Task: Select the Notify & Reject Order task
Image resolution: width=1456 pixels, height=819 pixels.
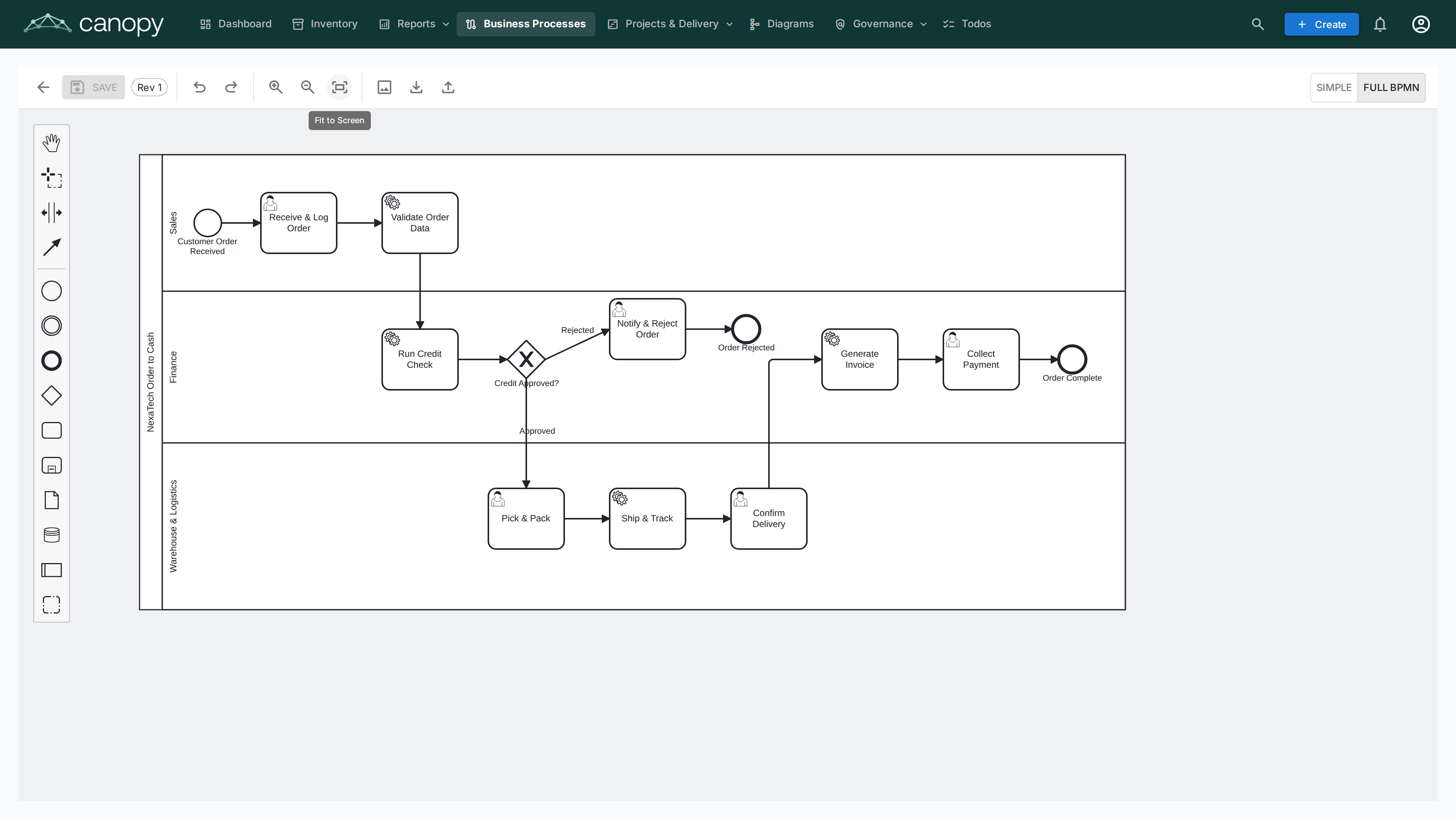Action: click(x=648, y=329)
